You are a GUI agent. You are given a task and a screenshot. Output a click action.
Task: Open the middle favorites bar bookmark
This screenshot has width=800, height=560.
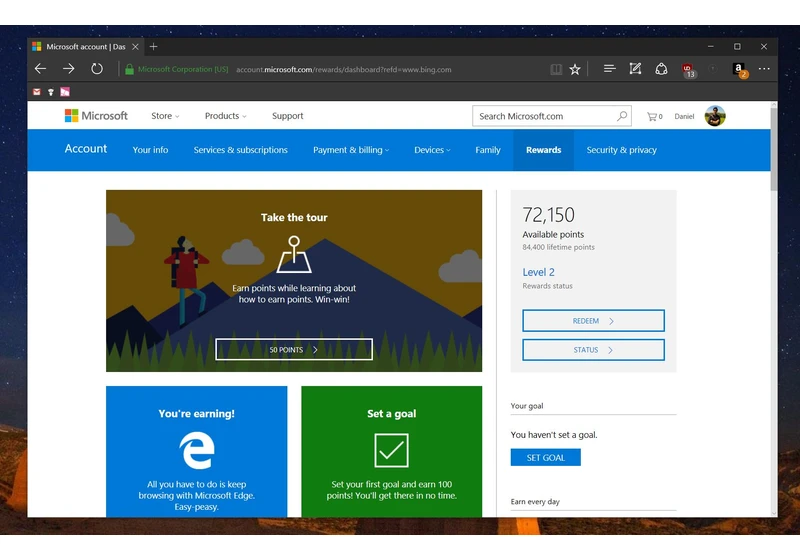click(x=51, y=92)
